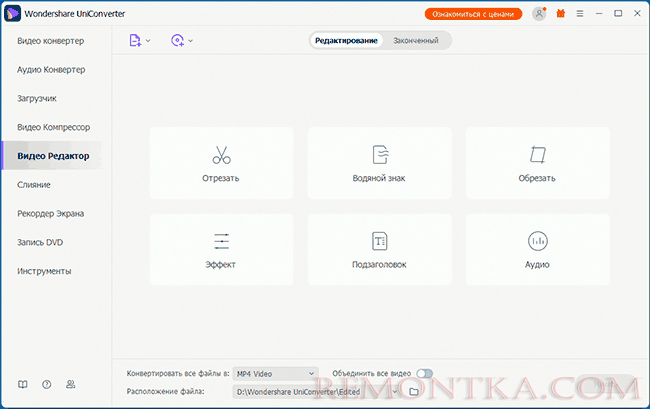This screenshot has width=650, height=409.
Task: Minimize the UniConverter window
Action: pyautogui.click(x=599, y=14)
